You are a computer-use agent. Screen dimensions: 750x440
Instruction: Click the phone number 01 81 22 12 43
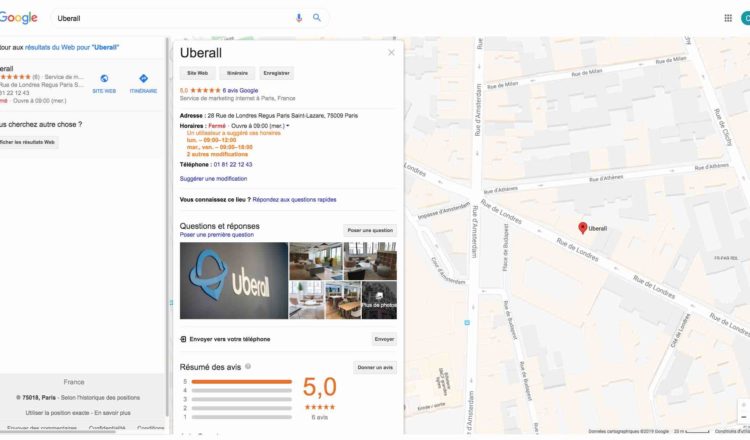[x=233, y=165]
